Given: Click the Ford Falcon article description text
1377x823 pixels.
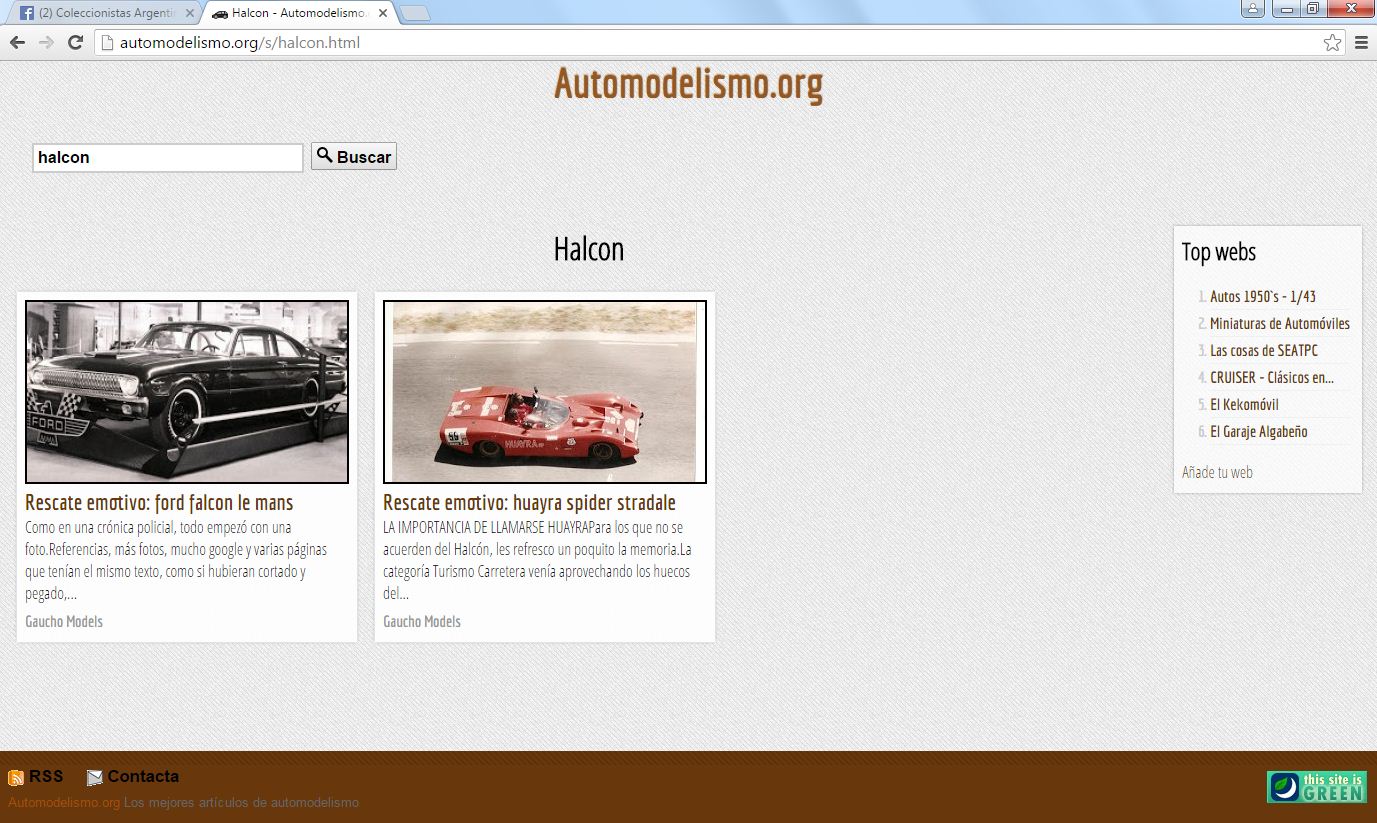Looking at the screenshot, I should 177,560.
